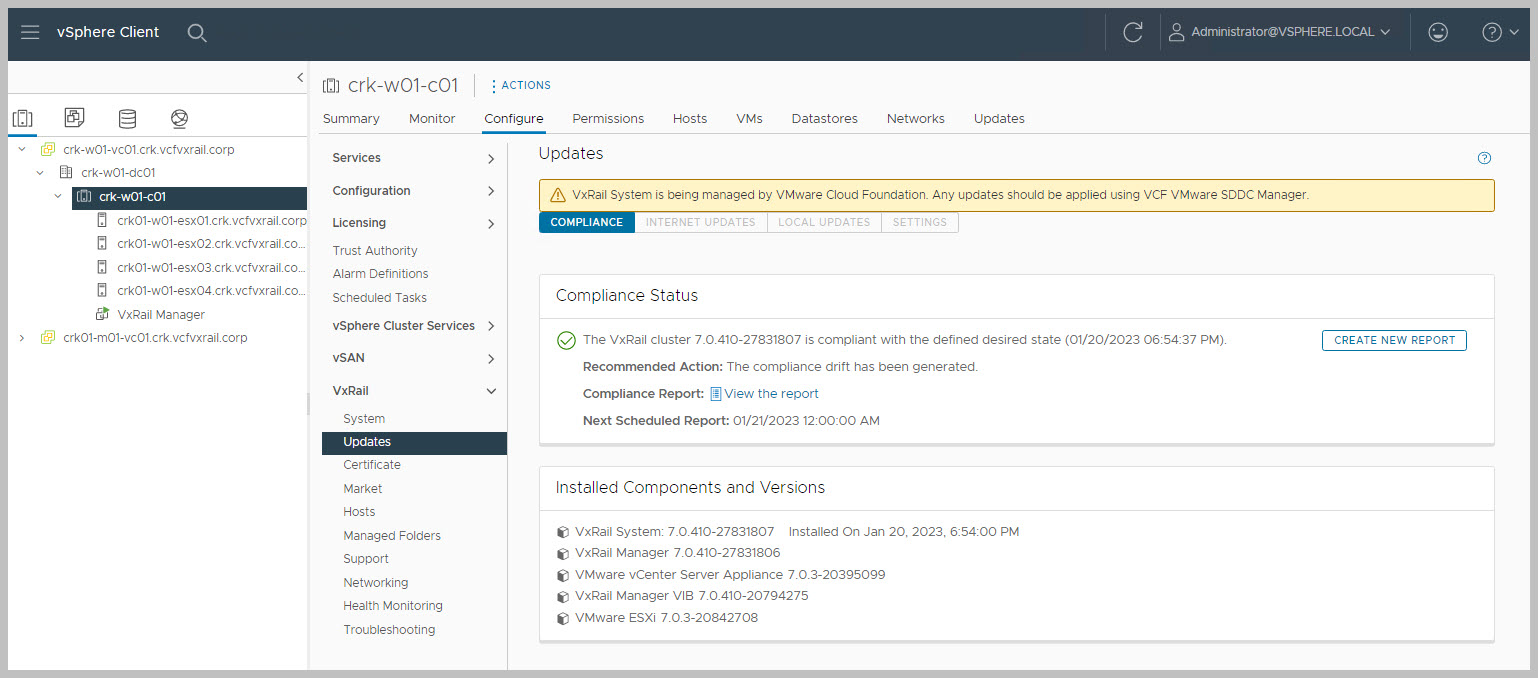Viewport: 1538px width, 678px height.
Task: Open the Monitor tab
Action: (432, 118)
